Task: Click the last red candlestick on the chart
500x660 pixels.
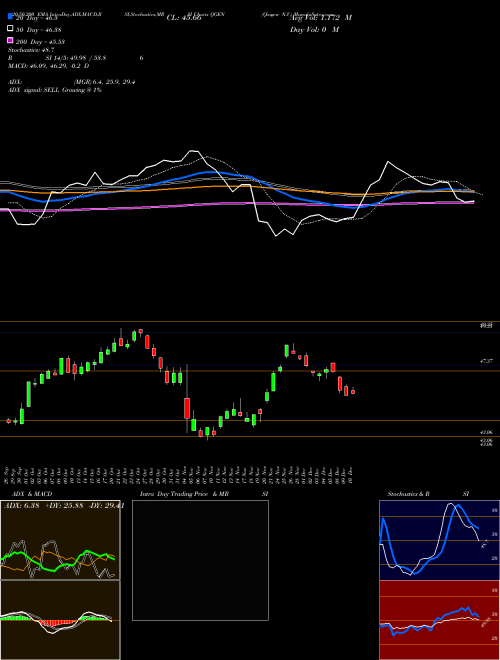Action: 353,391
